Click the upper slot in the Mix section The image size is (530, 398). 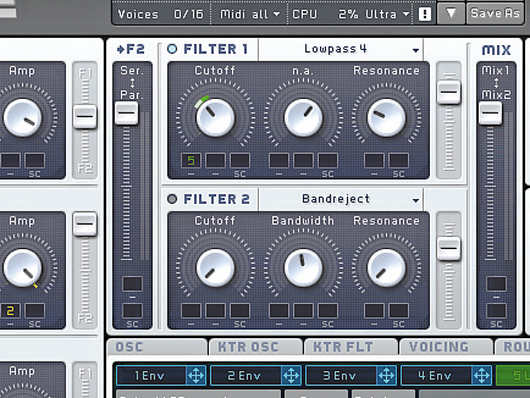496,284
